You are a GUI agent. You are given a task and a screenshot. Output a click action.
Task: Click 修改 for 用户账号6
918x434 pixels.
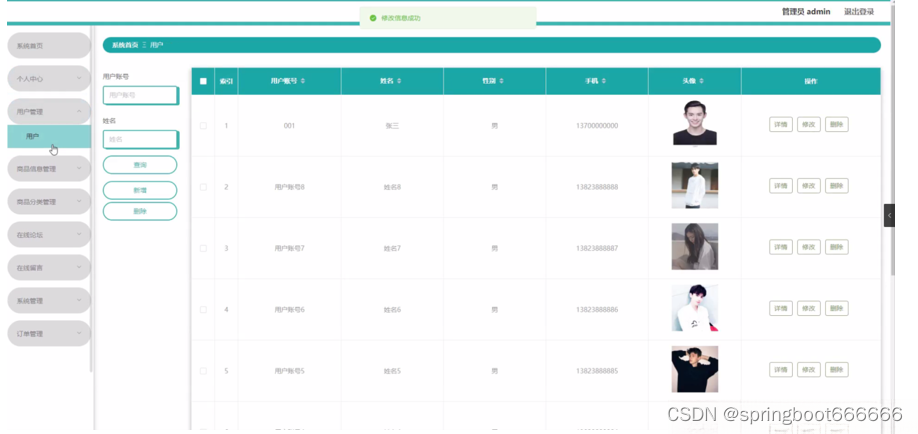809,308
